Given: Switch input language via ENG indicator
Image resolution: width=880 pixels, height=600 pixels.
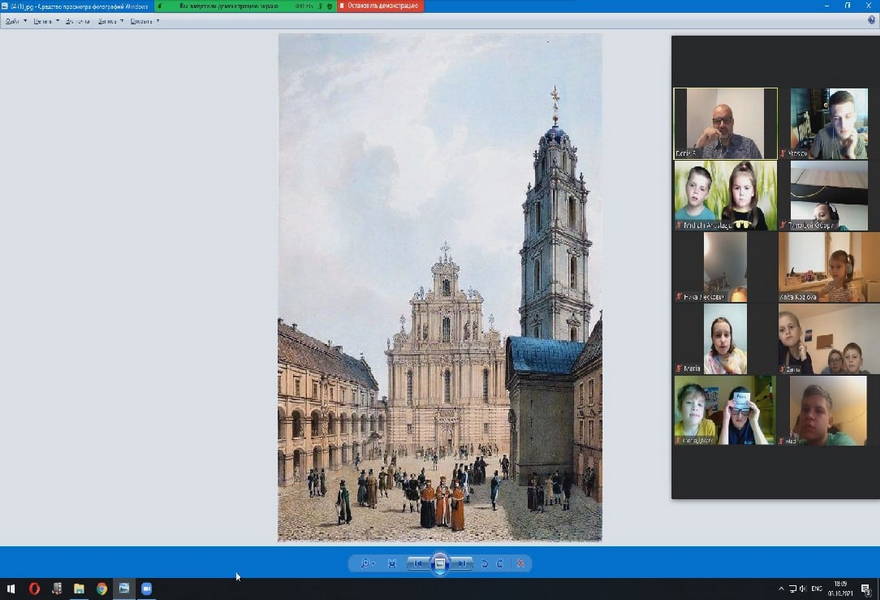Looking at the screenshot, I should tap(817, 589).
